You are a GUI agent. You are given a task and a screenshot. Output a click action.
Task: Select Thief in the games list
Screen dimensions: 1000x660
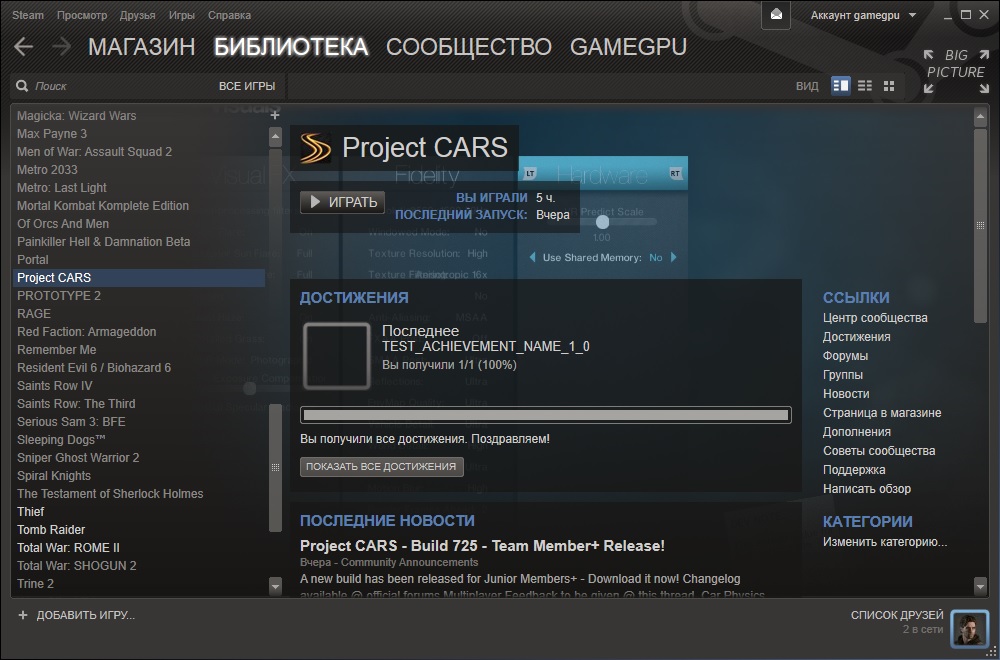coord(139,511)
